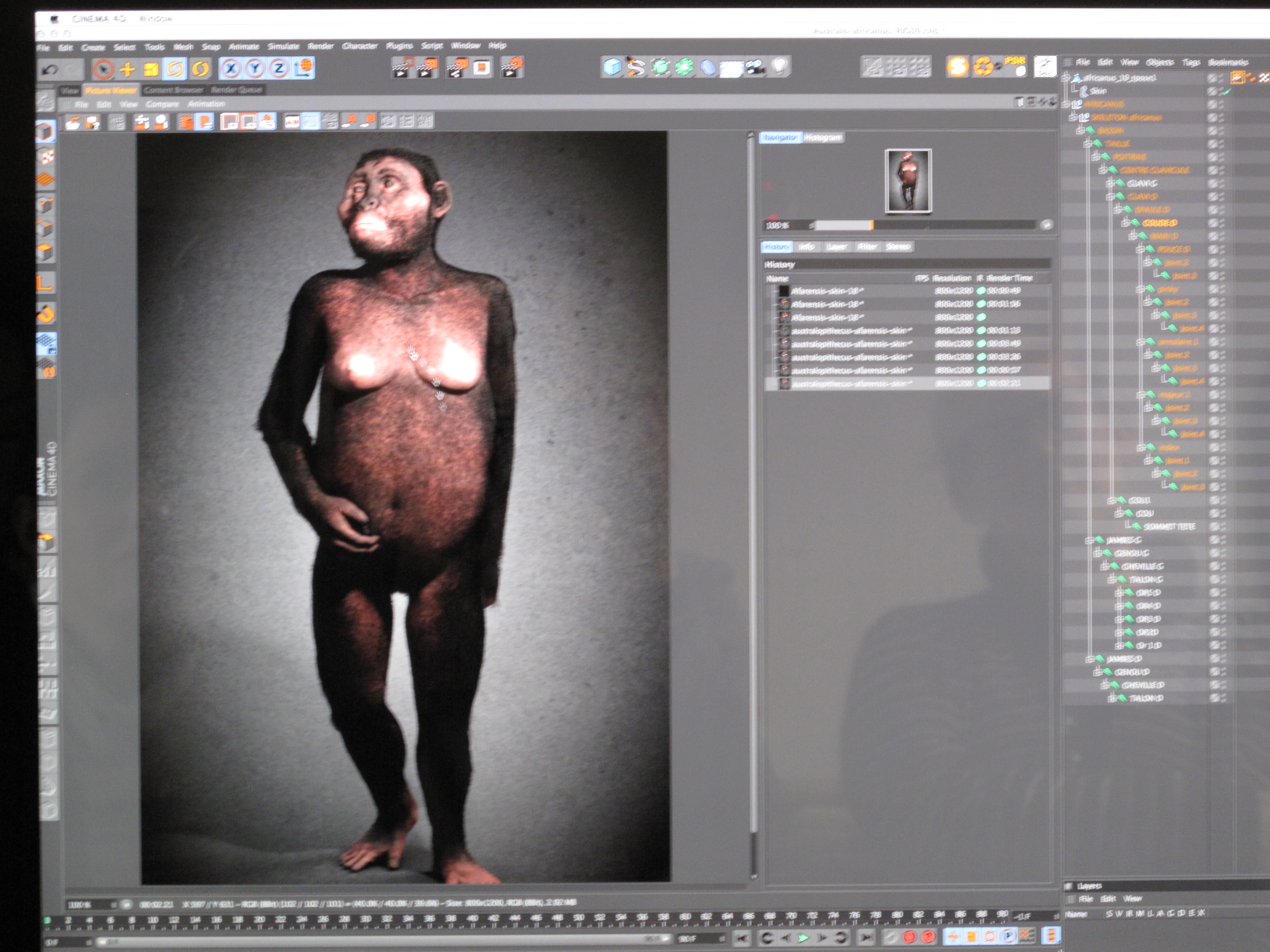Select the Scale tool
The width and height of the screenshot is (1270, 952).
[151, 70]
